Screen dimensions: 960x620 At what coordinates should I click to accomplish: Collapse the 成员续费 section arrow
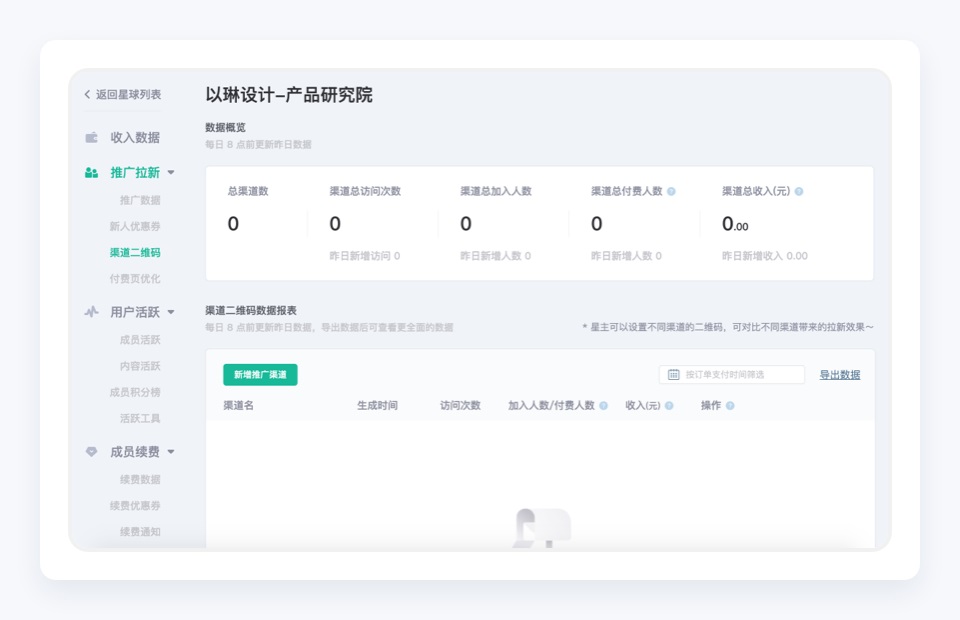pos(171,452)
